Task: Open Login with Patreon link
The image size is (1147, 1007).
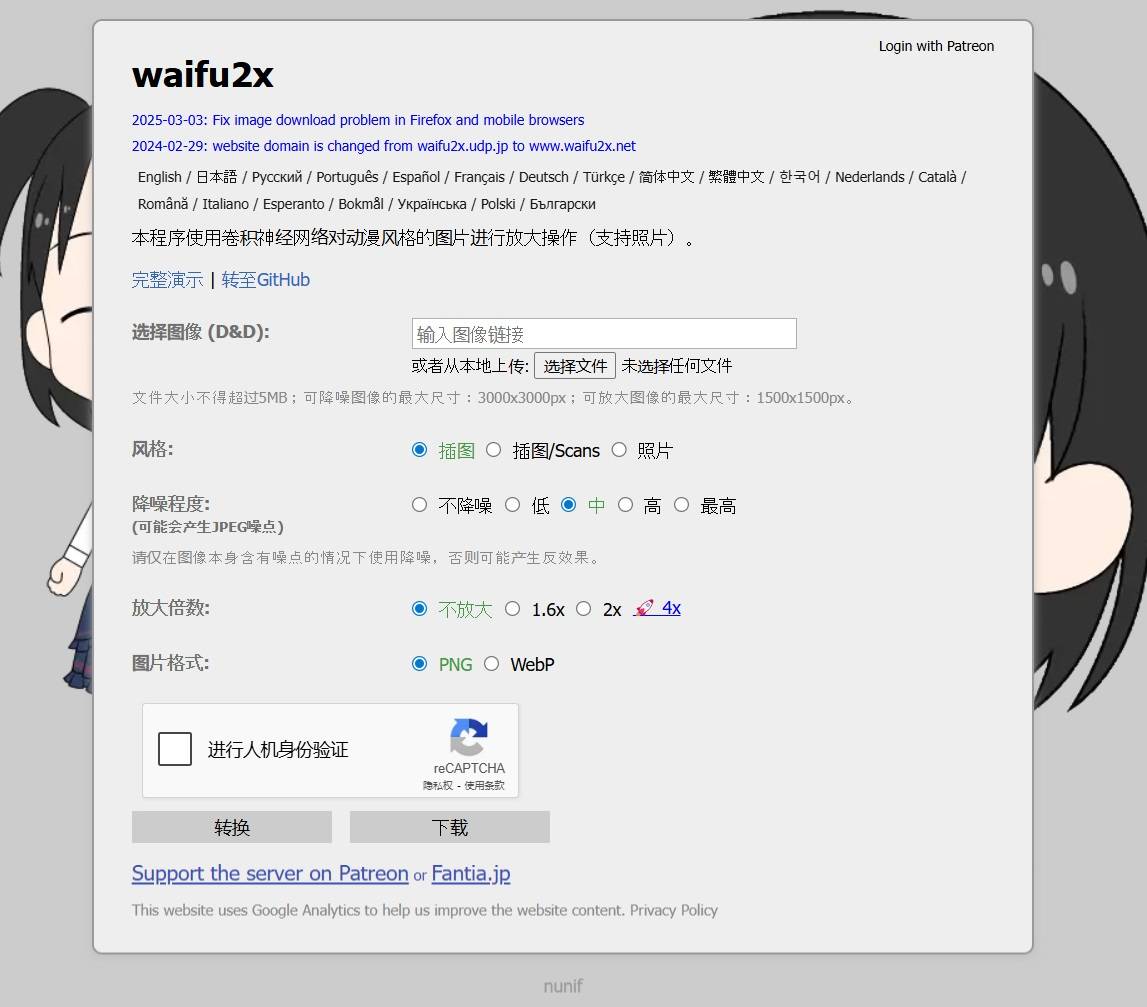Action: [x=936, y=46]
